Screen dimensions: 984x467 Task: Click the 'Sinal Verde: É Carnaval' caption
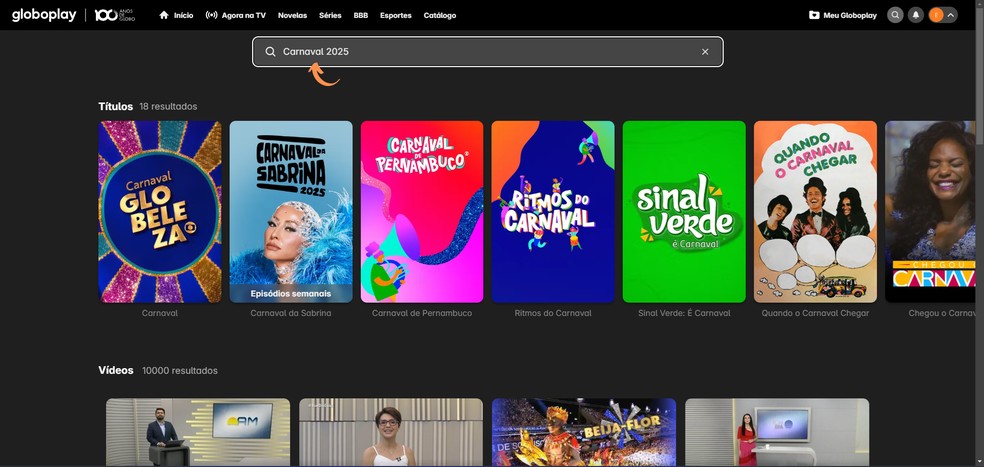tap(684, 313)
